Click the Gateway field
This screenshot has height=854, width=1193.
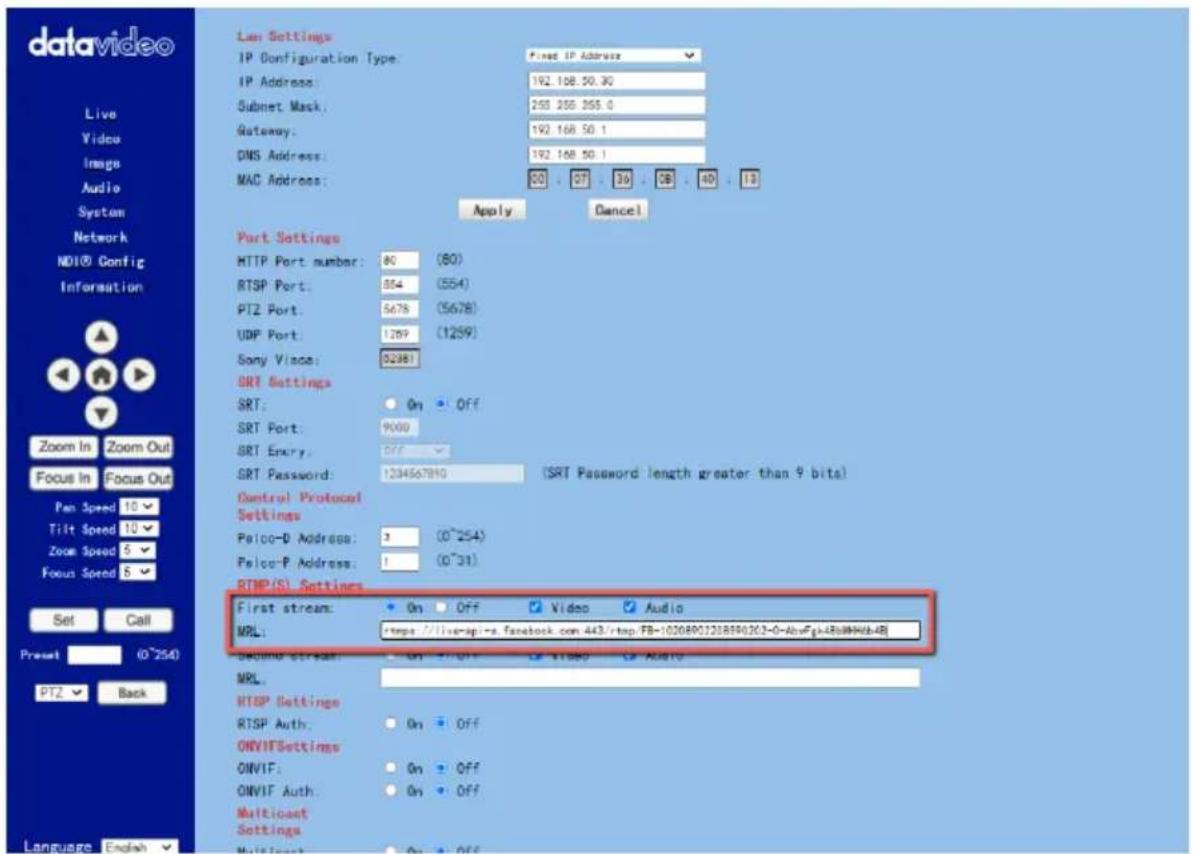(x=616, y=129)
